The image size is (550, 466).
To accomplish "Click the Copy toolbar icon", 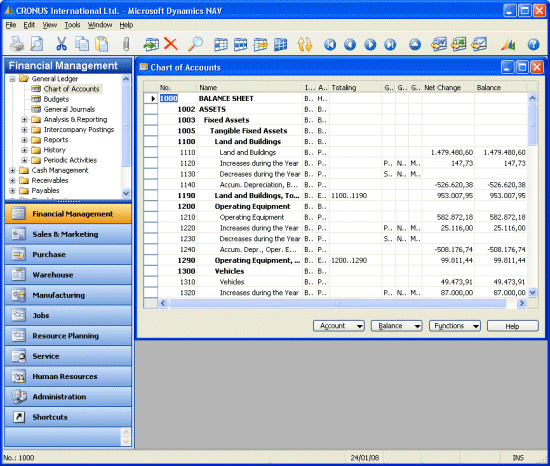I will click(x=82, y=44).
